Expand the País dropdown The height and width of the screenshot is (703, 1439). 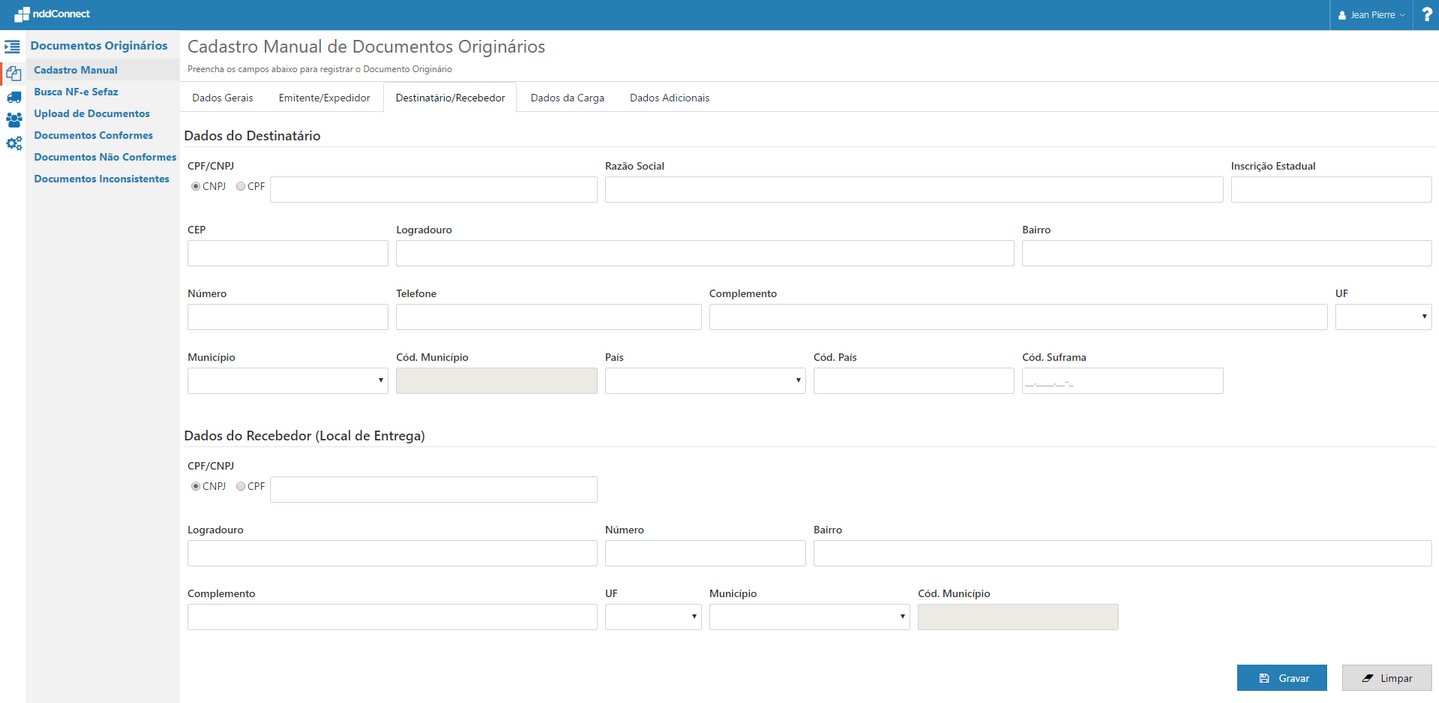[x=705, y=381]
